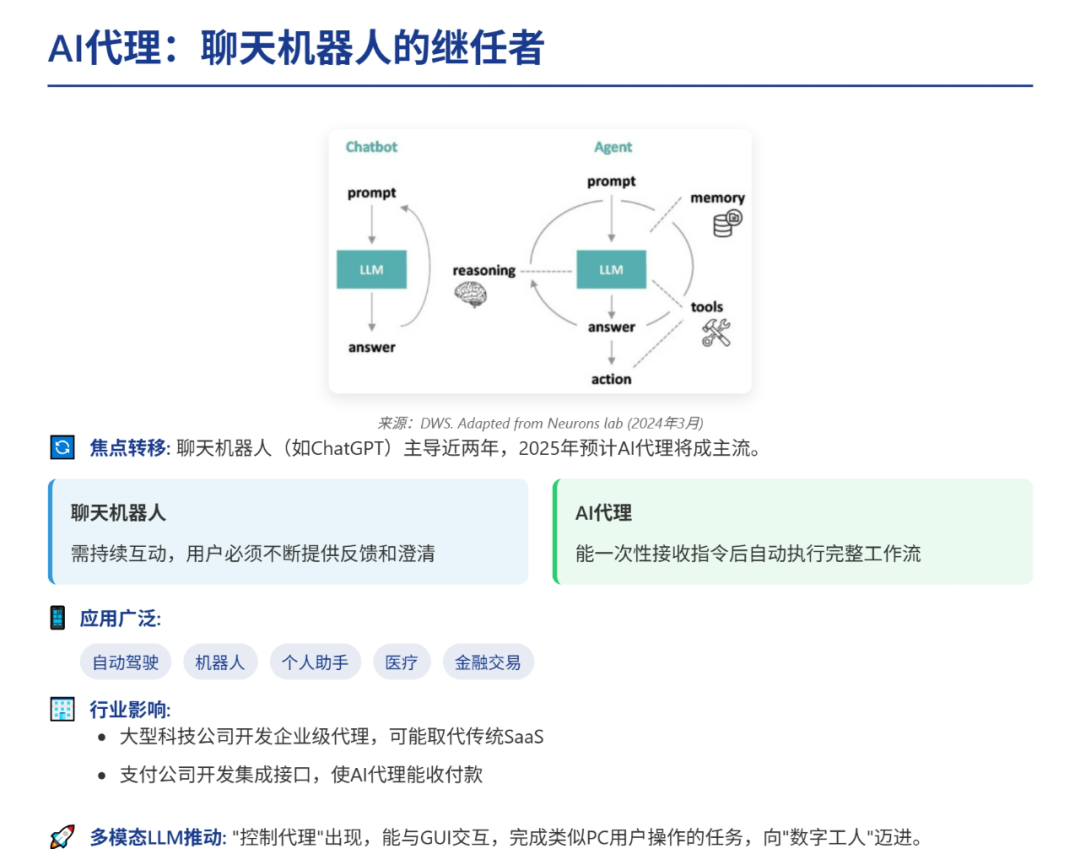Screen dimensions: 1080x865
Task: Click the reasoning label in diagram
Action: point(484,271)
